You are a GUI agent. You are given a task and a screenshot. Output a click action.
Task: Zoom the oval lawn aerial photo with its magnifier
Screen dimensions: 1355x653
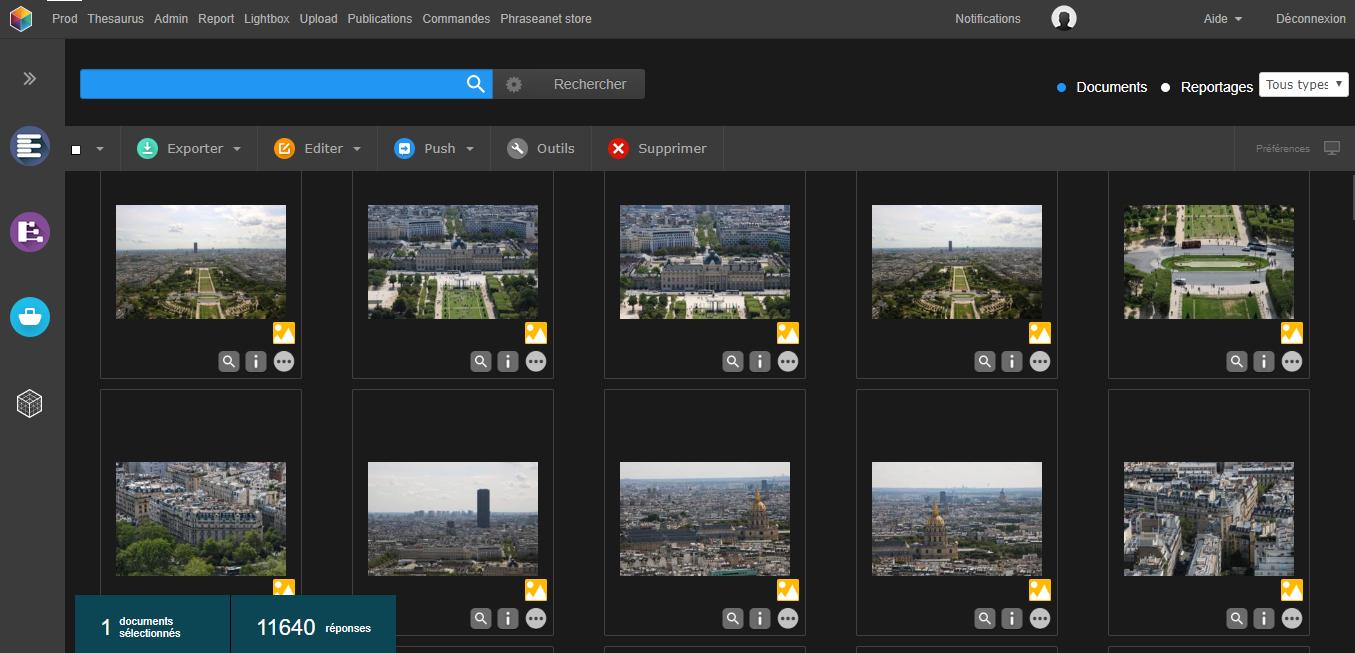coord(1237,361)
